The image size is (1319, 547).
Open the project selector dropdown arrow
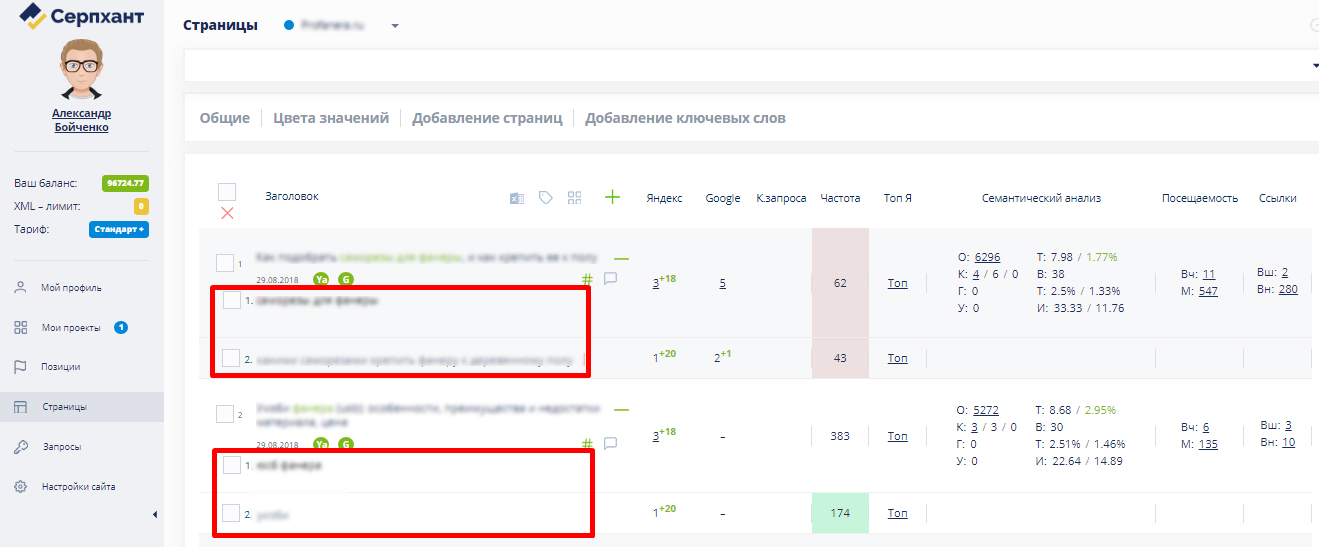click(395, 26)
